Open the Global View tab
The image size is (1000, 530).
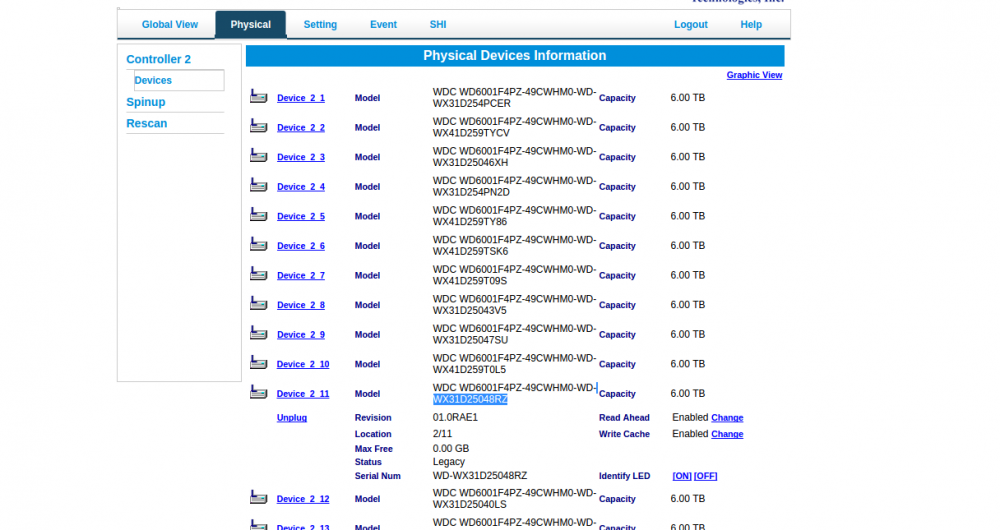coord(170,24)
